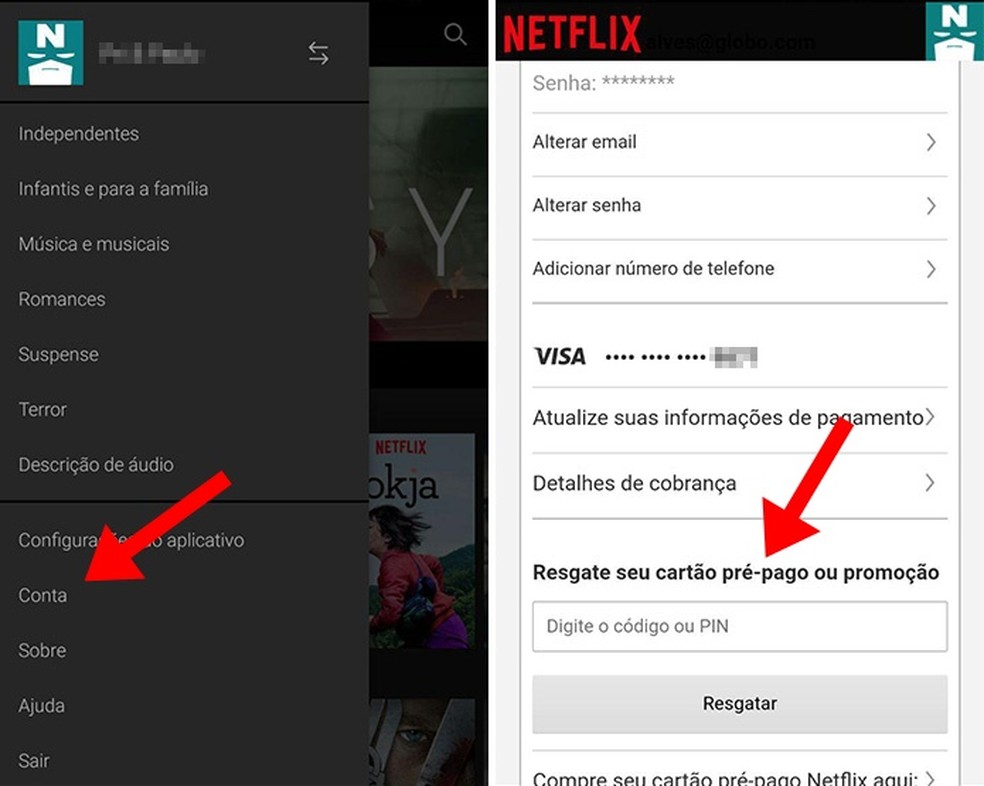
Task: Tap the Sobre menu item
Action: 42,650
